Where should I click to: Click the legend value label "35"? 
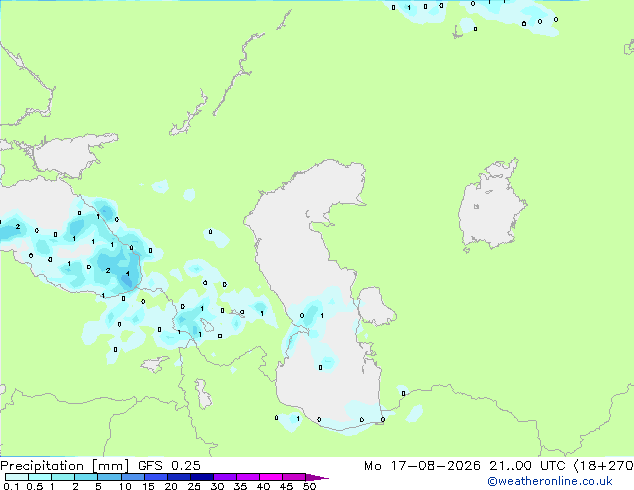[x=240, y=486]
